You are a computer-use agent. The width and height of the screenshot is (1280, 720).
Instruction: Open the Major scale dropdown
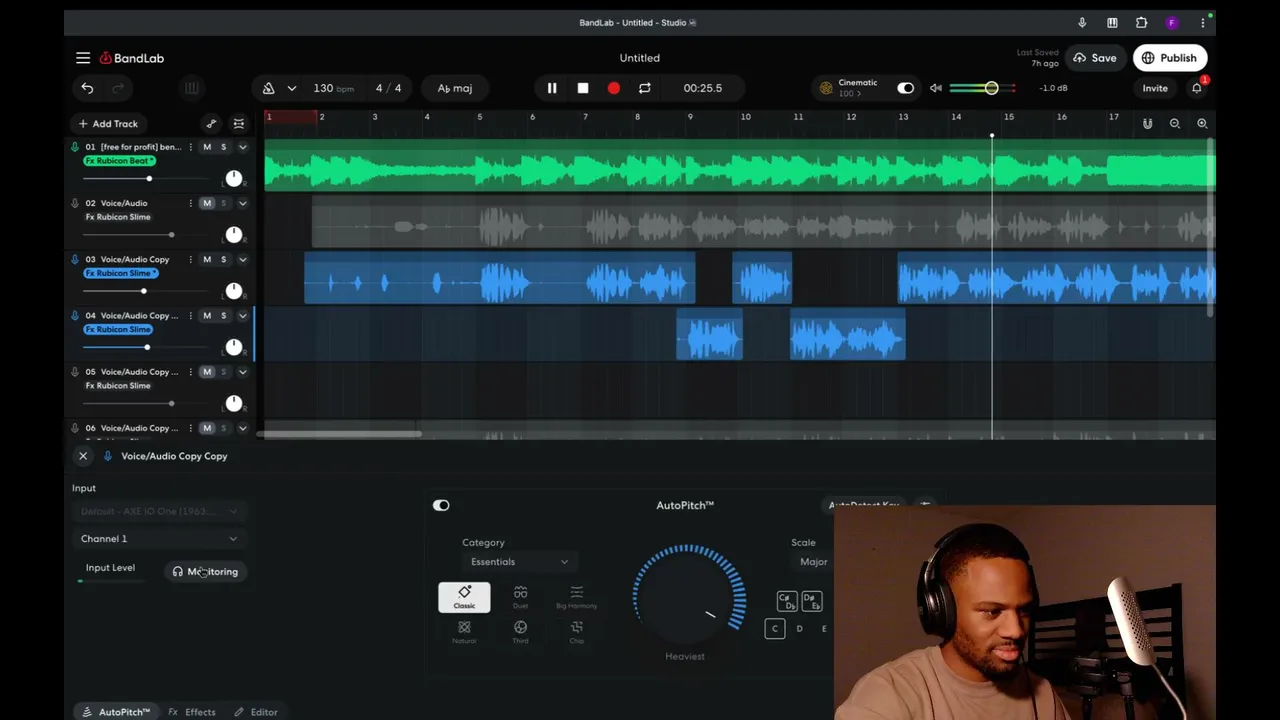(812, 562)
